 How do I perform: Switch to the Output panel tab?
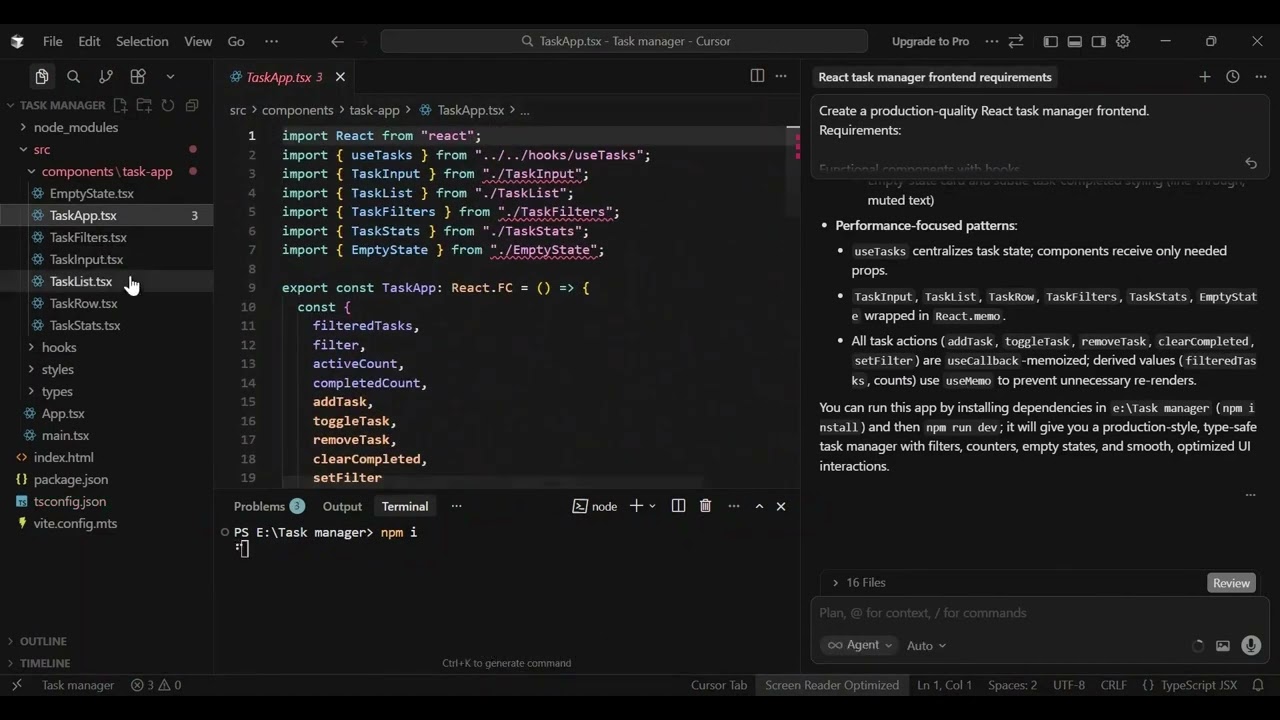pyautogui.click(x=342, y=506)
